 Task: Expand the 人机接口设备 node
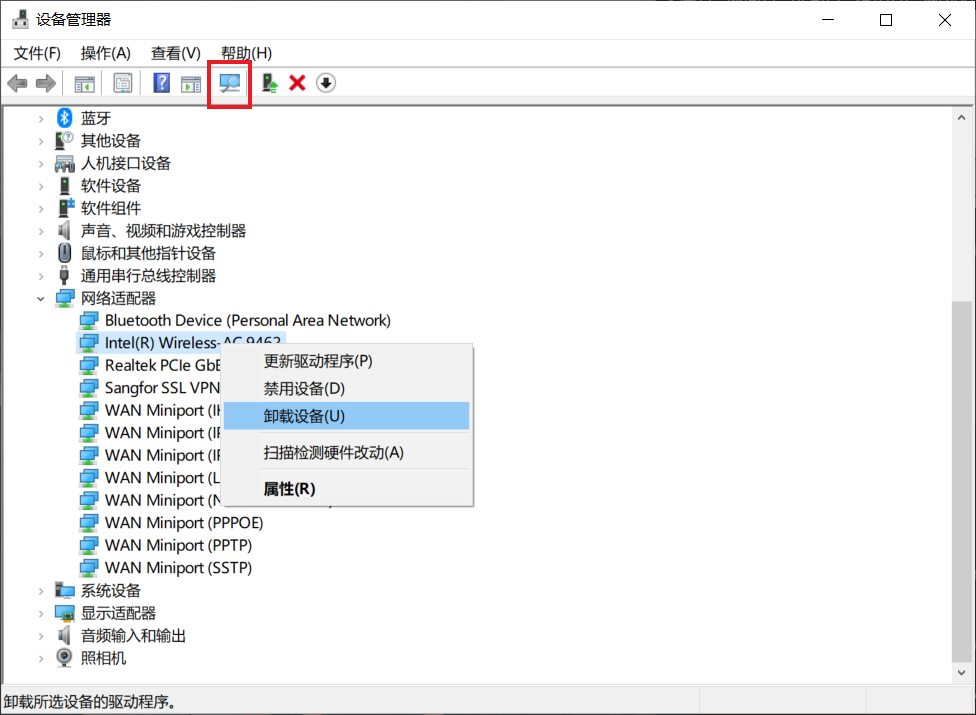[41, 164]
